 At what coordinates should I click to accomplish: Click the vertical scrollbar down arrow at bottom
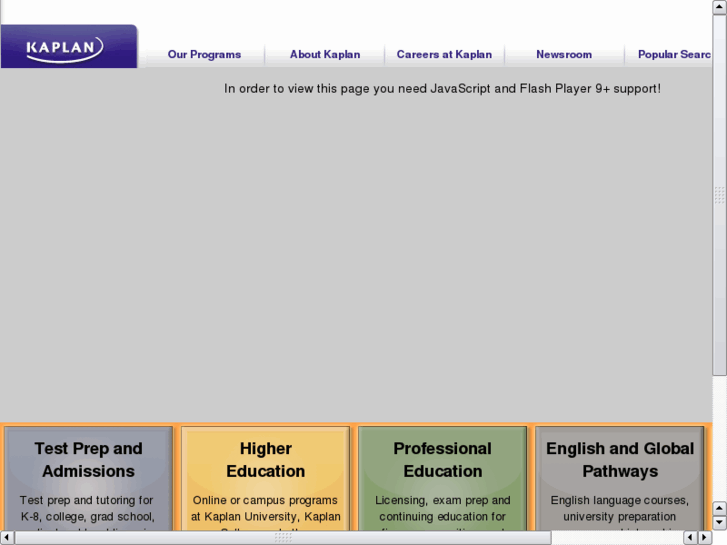coord(719,523)
